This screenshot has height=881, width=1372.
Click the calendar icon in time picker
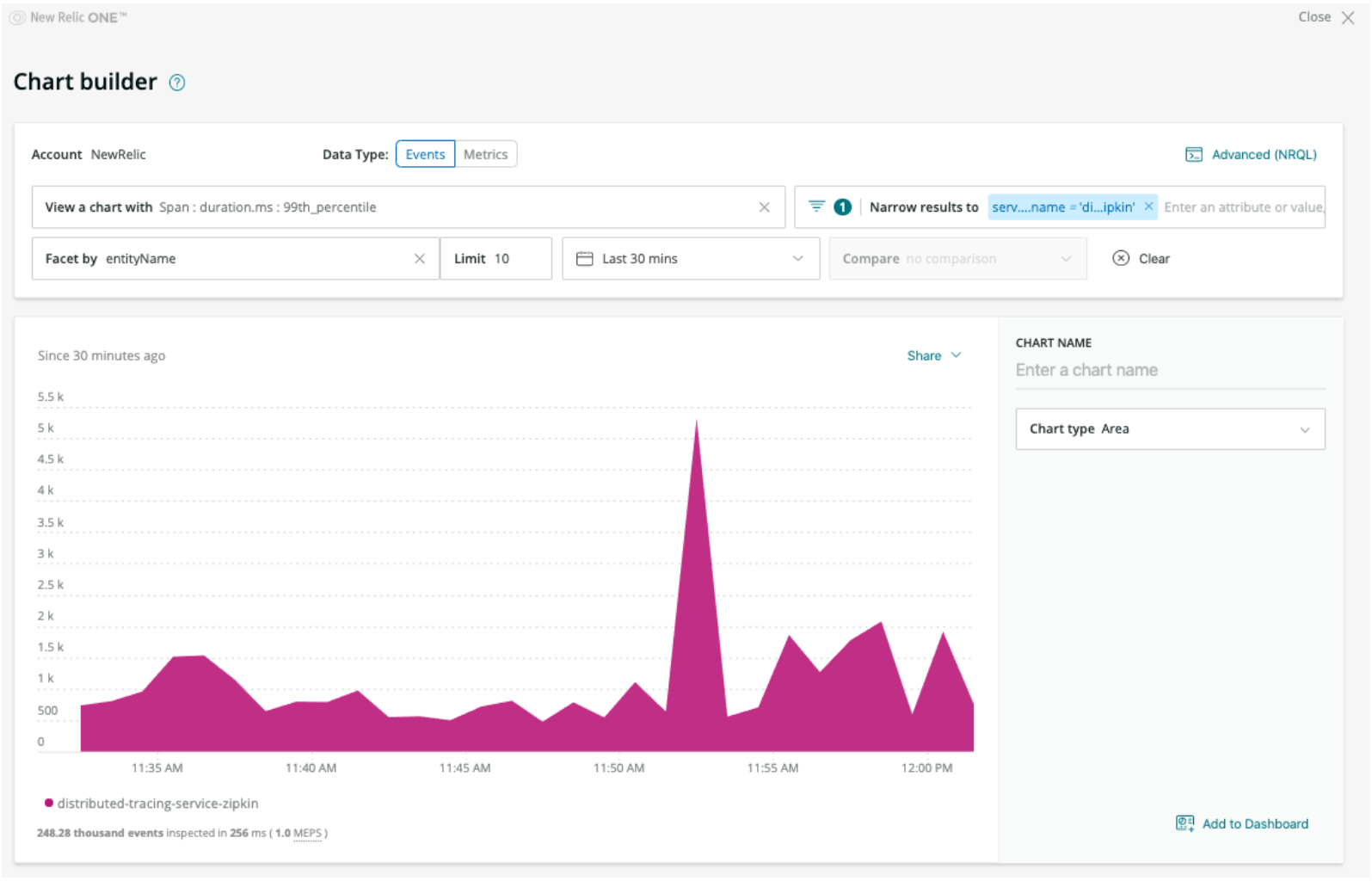click(x=585, y=259)
